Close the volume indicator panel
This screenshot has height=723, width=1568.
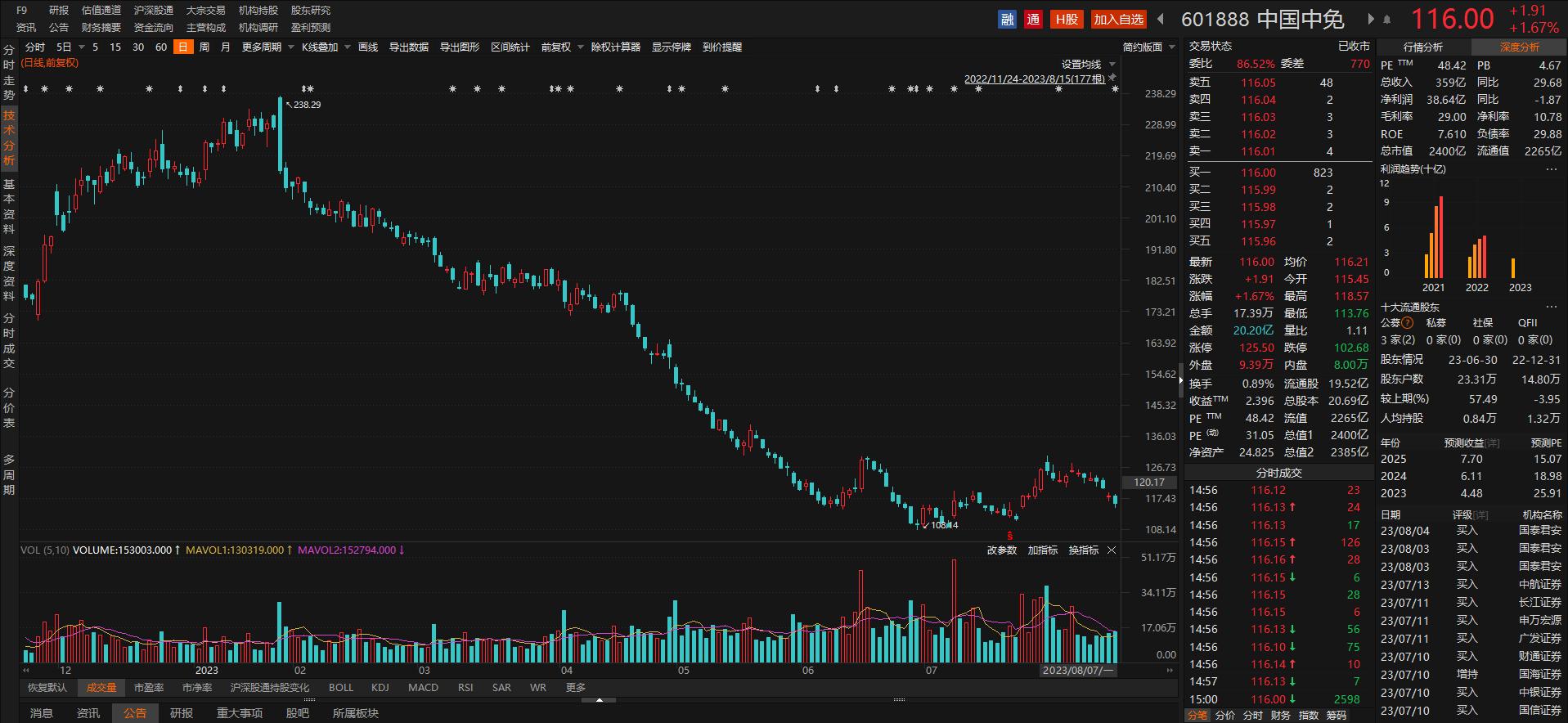[1112, 550]
